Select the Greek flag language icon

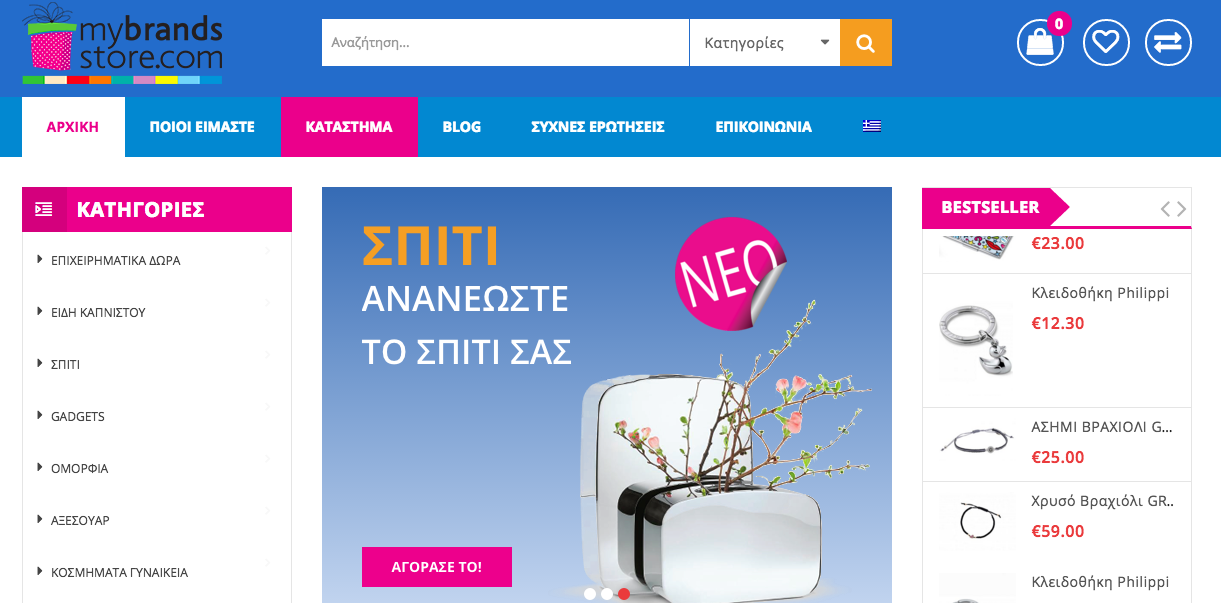[872, 126]
